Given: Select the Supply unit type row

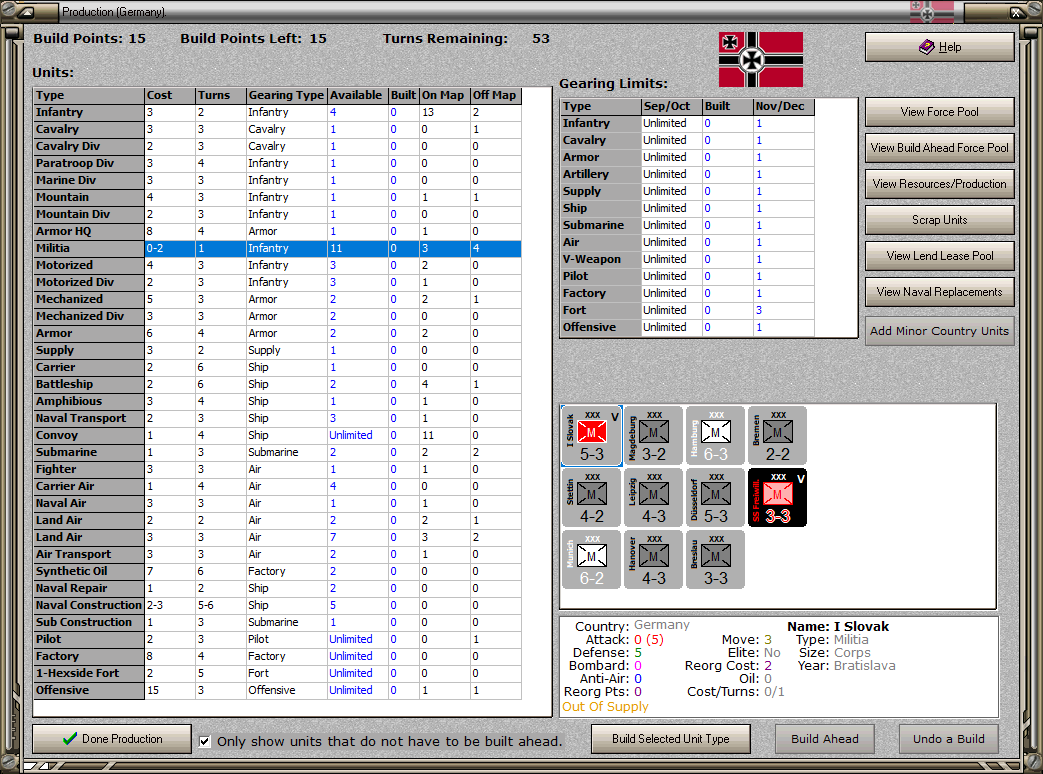Looking at the screenshot, I should point(277,350).
